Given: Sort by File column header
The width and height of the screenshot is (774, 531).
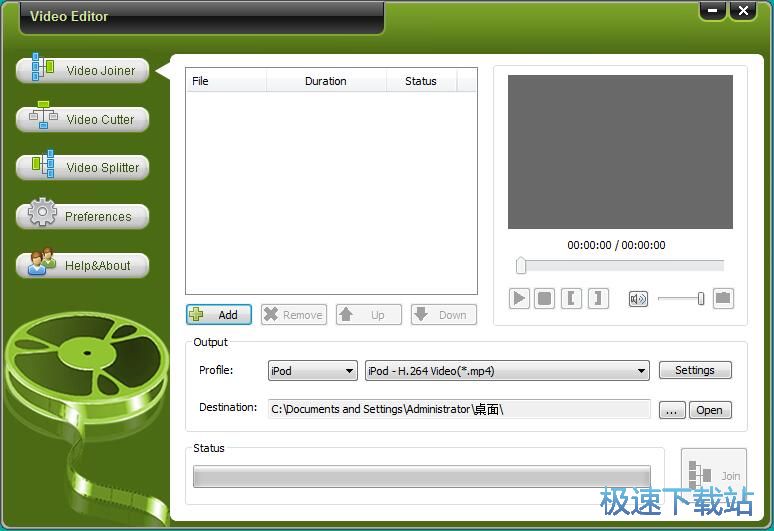Looking at the screenshot, I should [x=226, y=81].
